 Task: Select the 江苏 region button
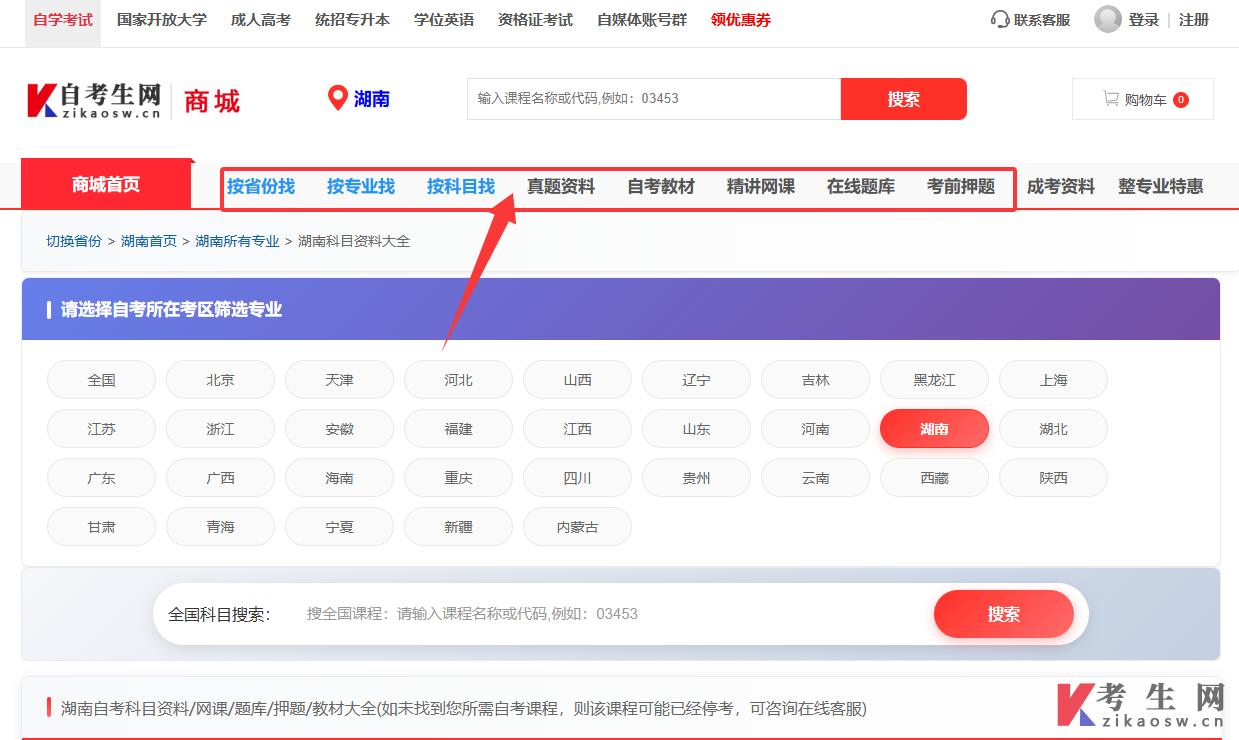(x=101, y=429)
